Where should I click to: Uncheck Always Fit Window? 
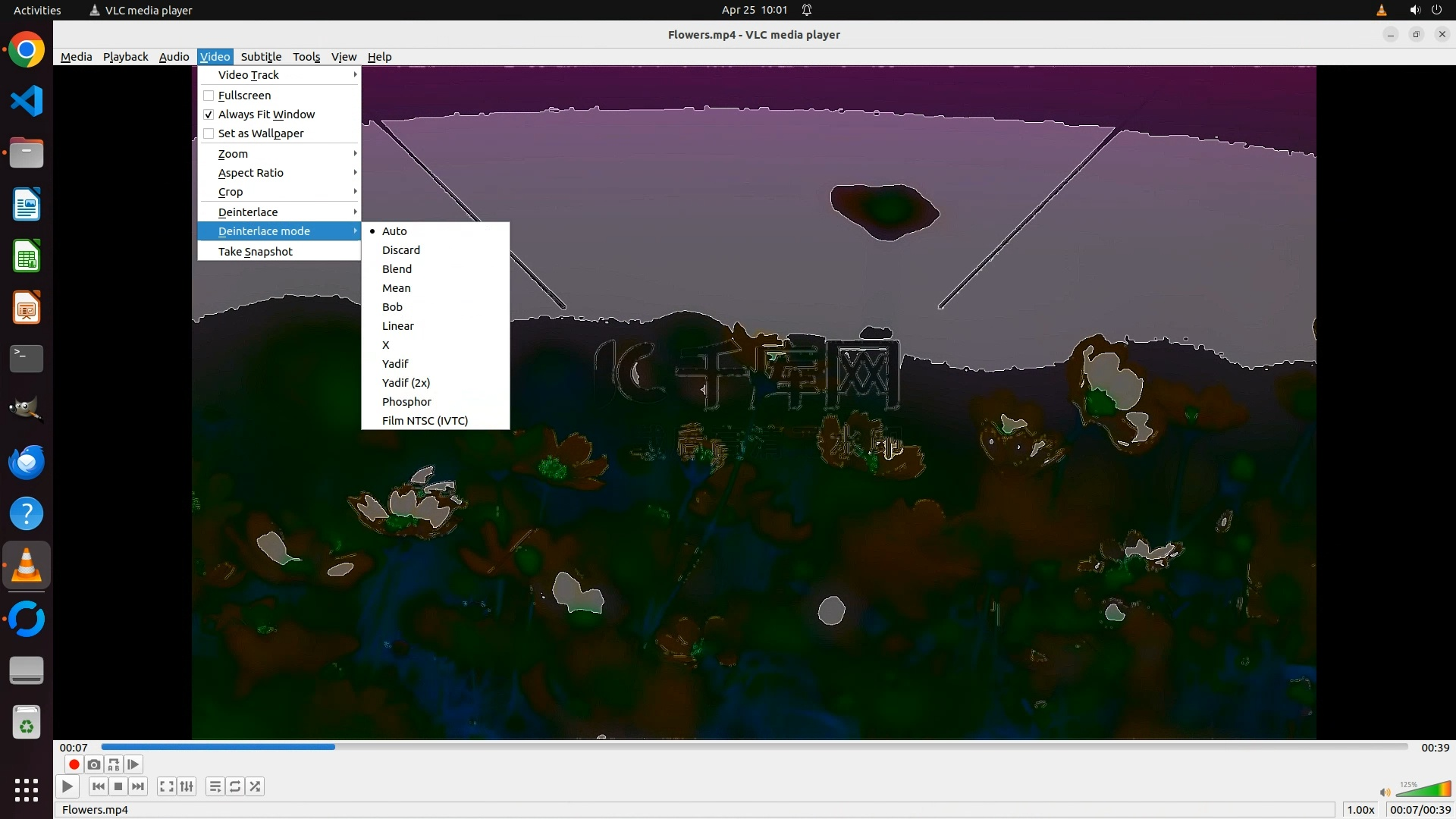click(209, 115)
